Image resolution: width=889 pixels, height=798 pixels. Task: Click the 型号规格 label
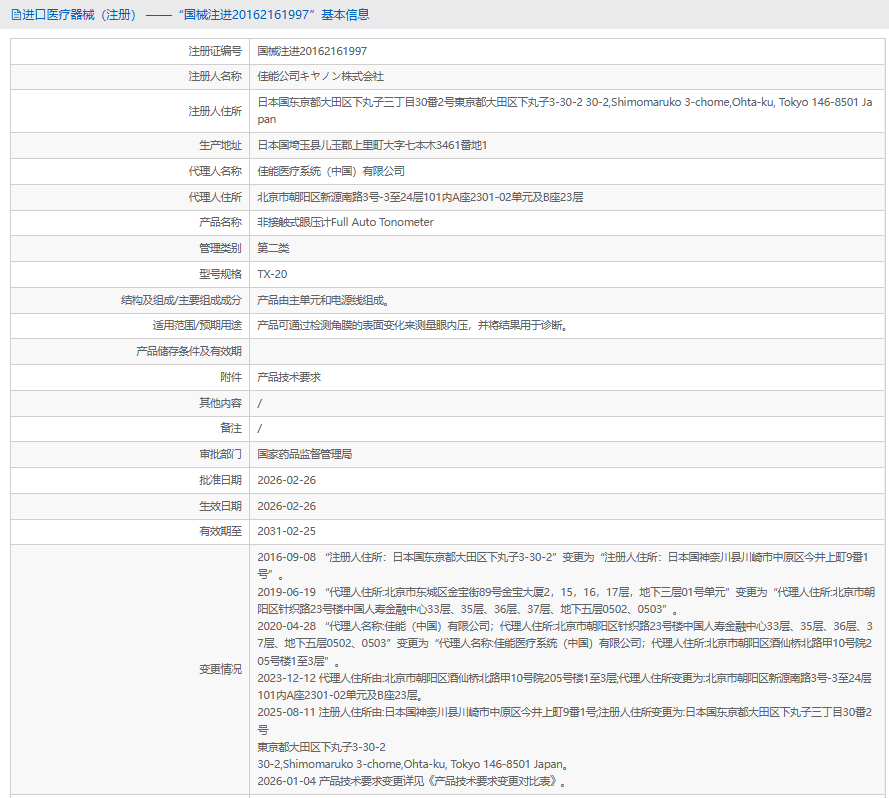(220, 275)
